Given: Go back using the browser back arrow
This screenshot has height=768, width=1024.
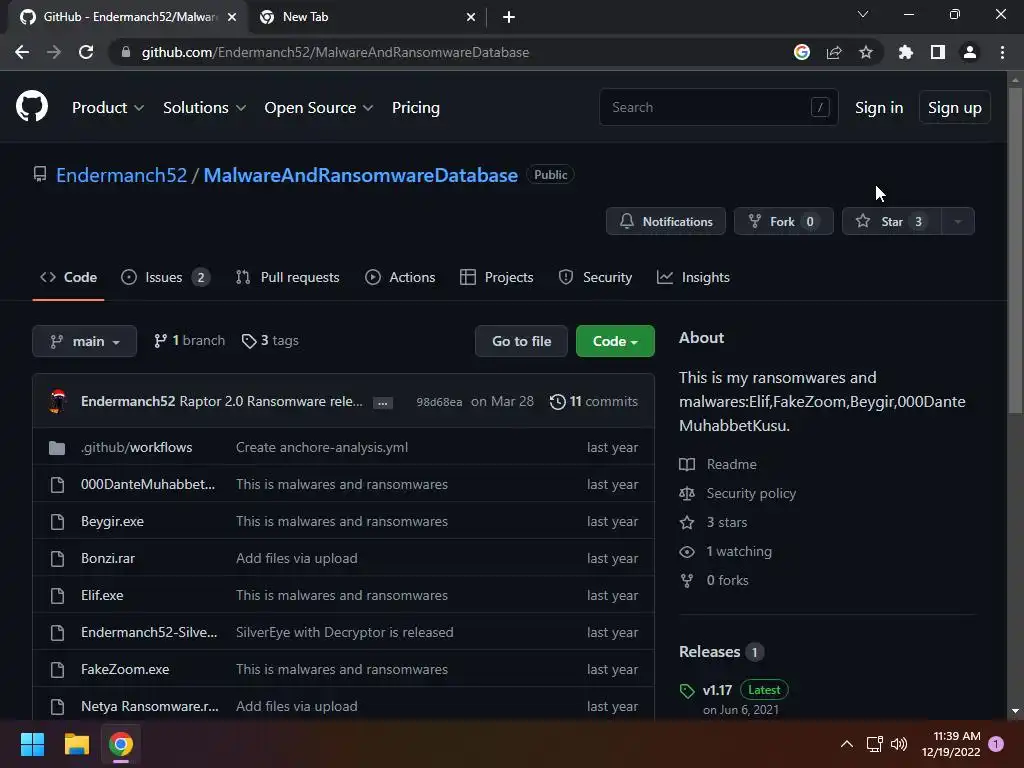Looking at the screenshot, I should (22, 52).
